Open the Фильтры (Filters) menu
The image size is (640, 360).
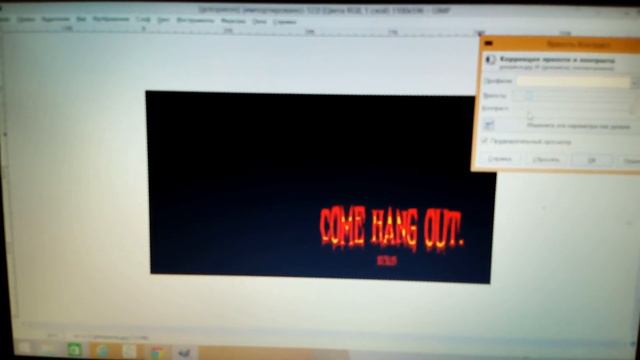tap(233, 21)
